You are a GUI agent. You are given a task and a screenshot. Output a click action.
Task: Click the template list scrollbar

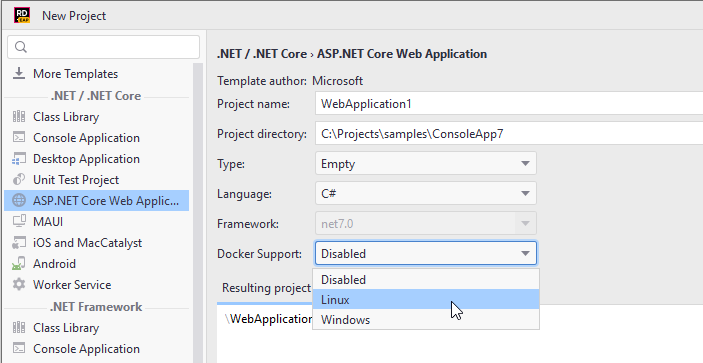[198, 213]
